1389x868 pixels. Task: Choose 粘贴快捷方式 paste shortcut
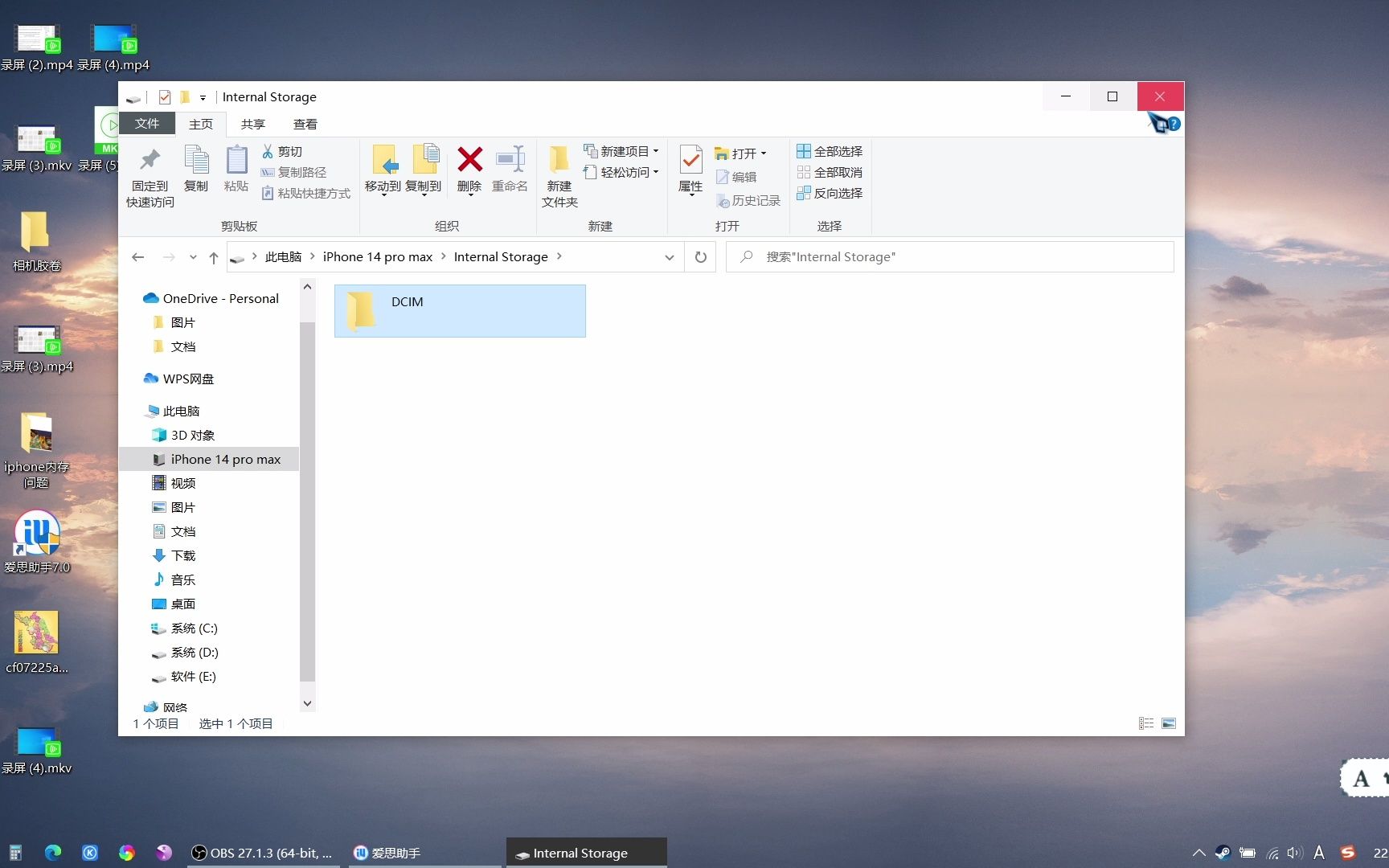tap(305, 193)
